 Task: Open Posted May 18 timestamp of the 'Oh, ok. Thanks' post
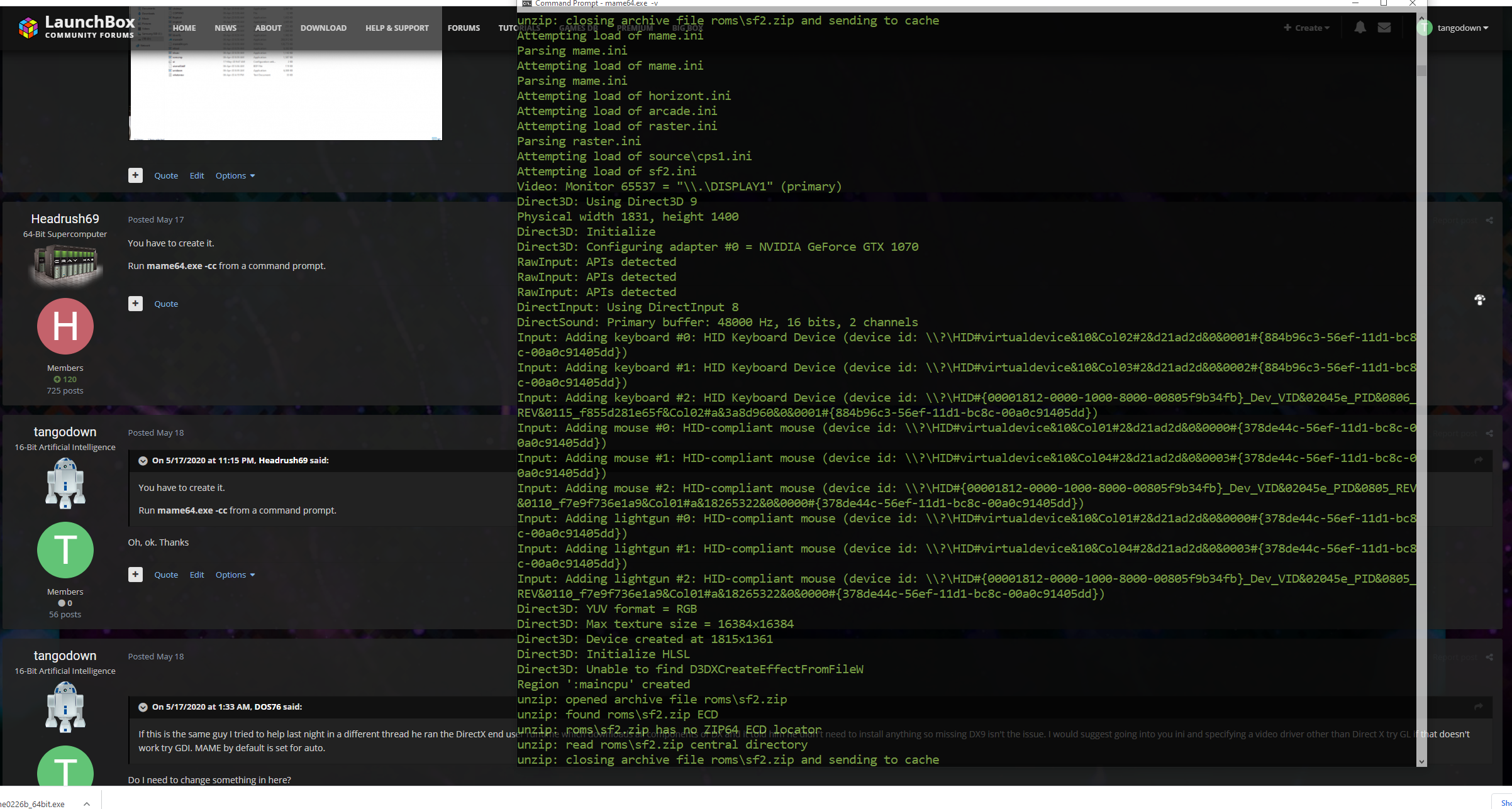click(156, 432)
